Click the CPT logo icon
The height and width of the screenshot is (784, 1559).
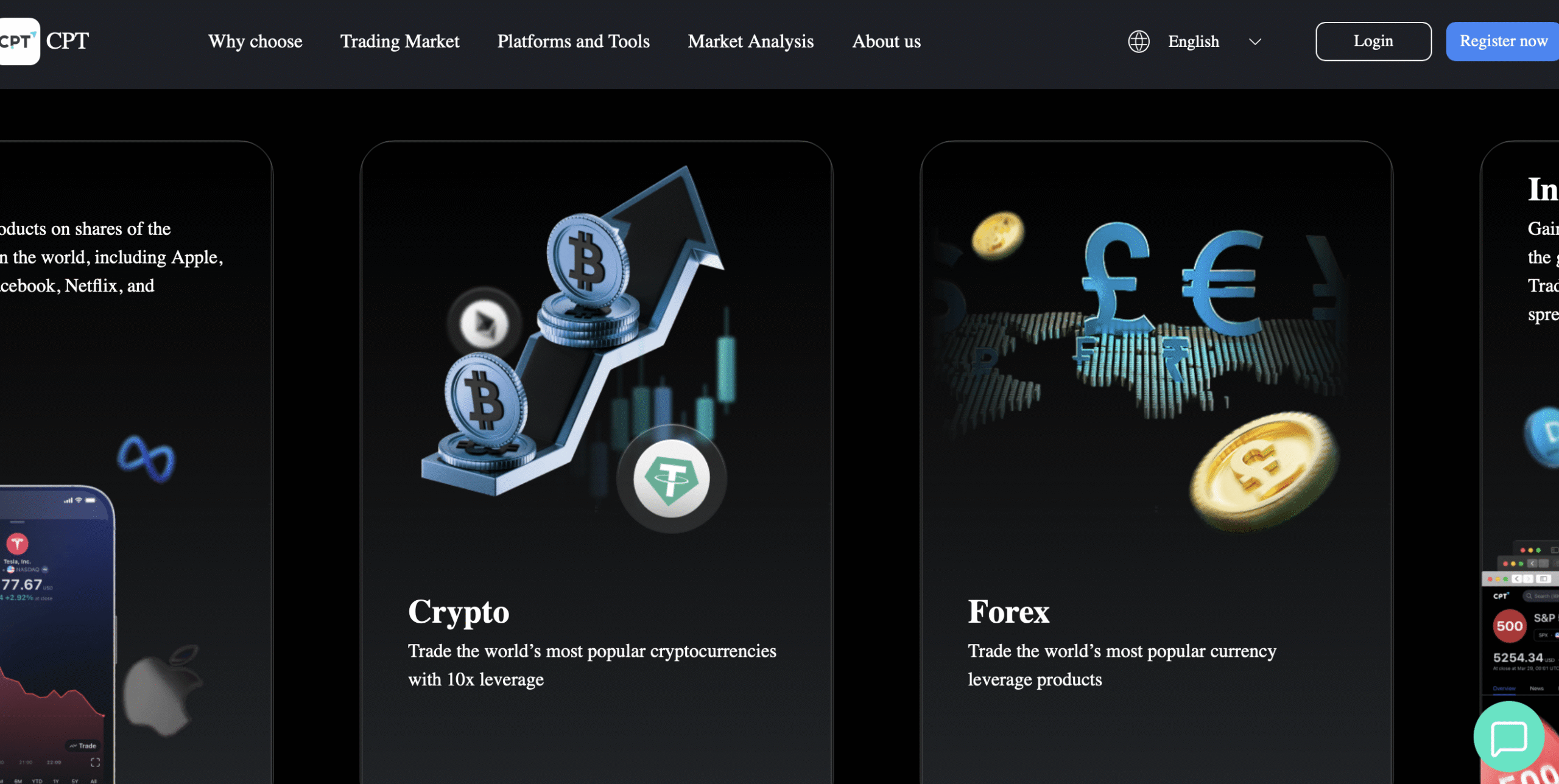(19, 41)
